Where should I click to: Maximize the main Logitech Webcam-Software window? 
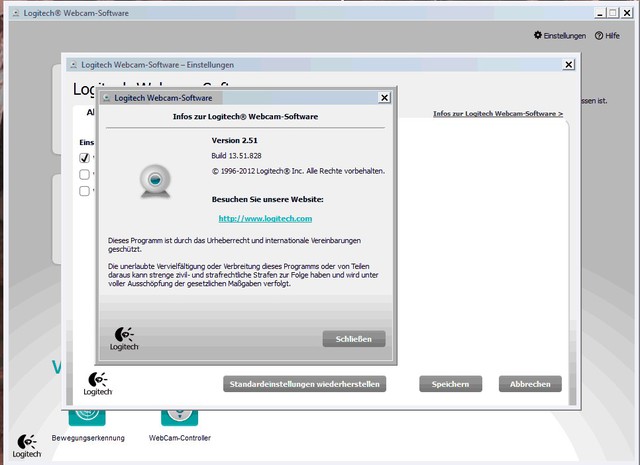[x=613, y=13]
